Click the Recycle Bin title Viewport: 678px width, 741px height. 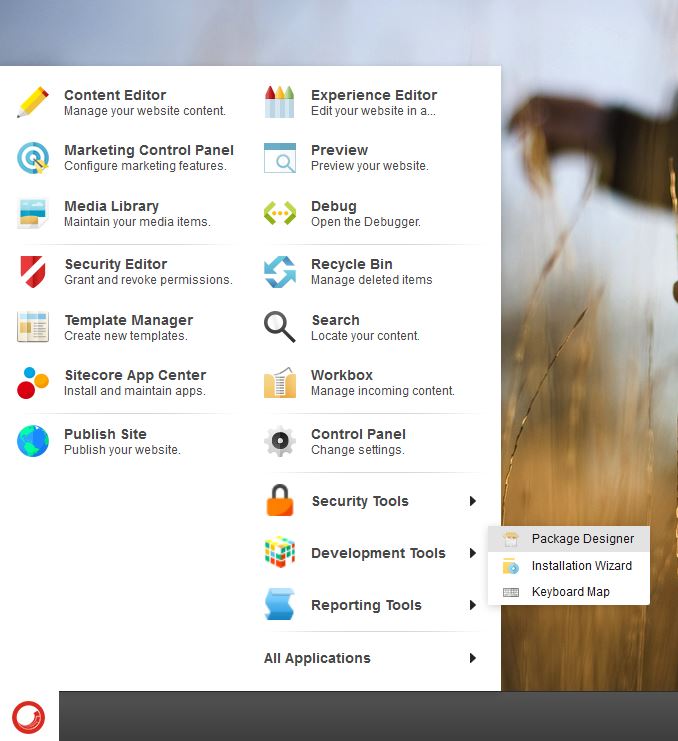click(352, 264)
